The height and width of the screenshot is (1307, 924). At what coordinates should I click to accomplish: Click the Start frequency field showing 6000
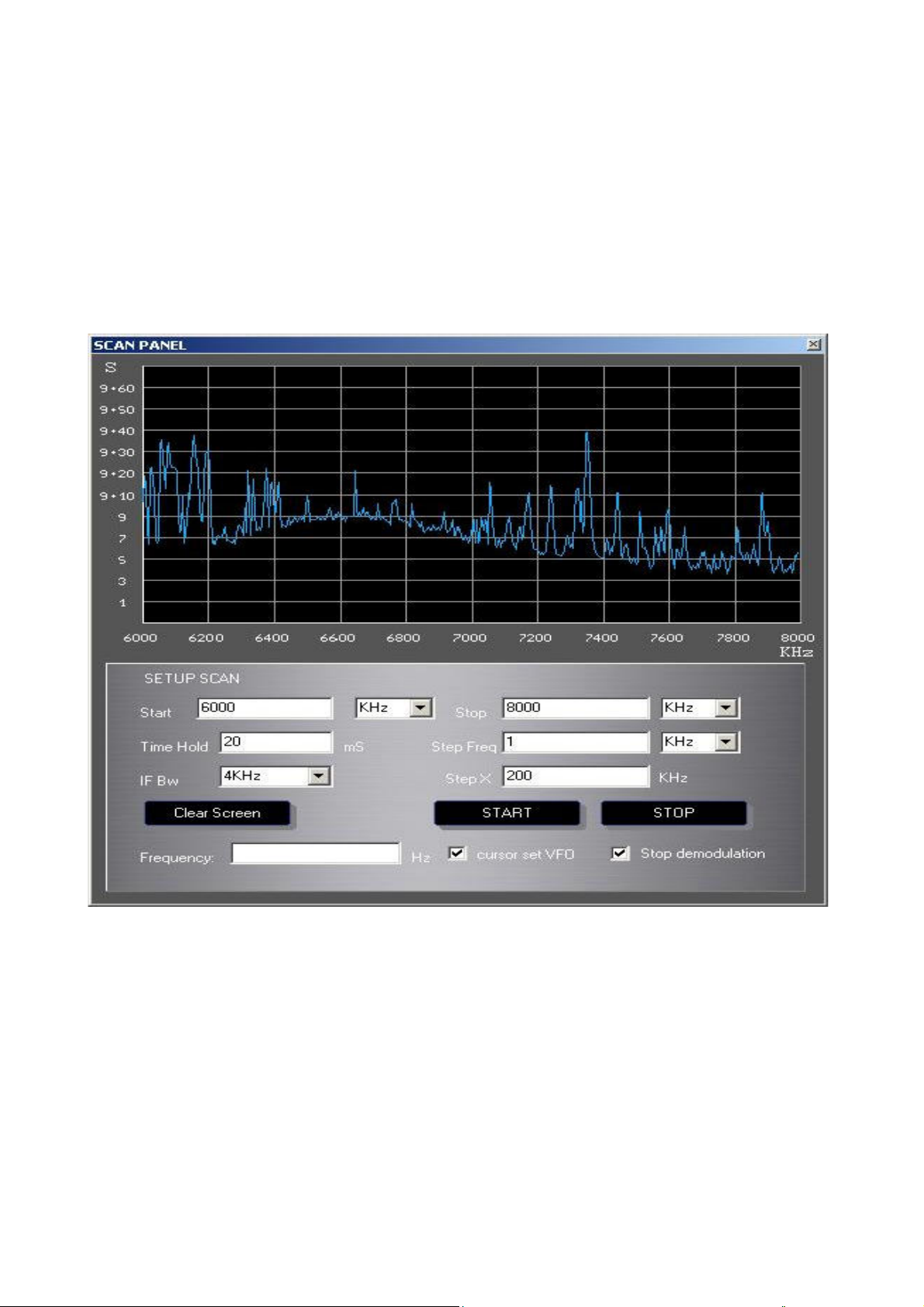point(265,708)
